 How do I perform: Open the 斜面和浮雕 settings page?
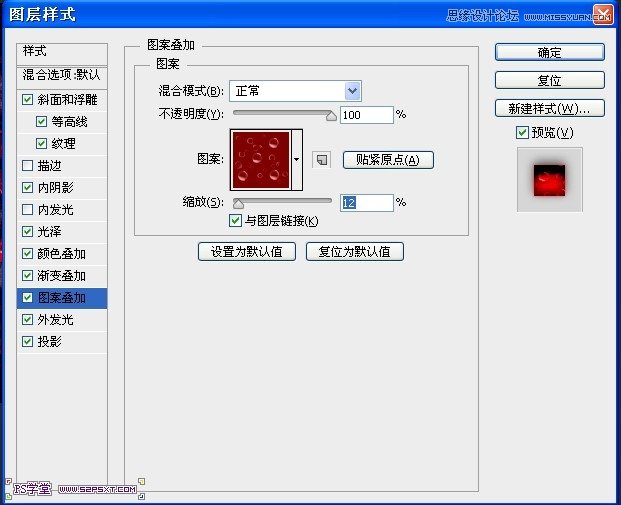pyautogui.click(x=67, y=99)
